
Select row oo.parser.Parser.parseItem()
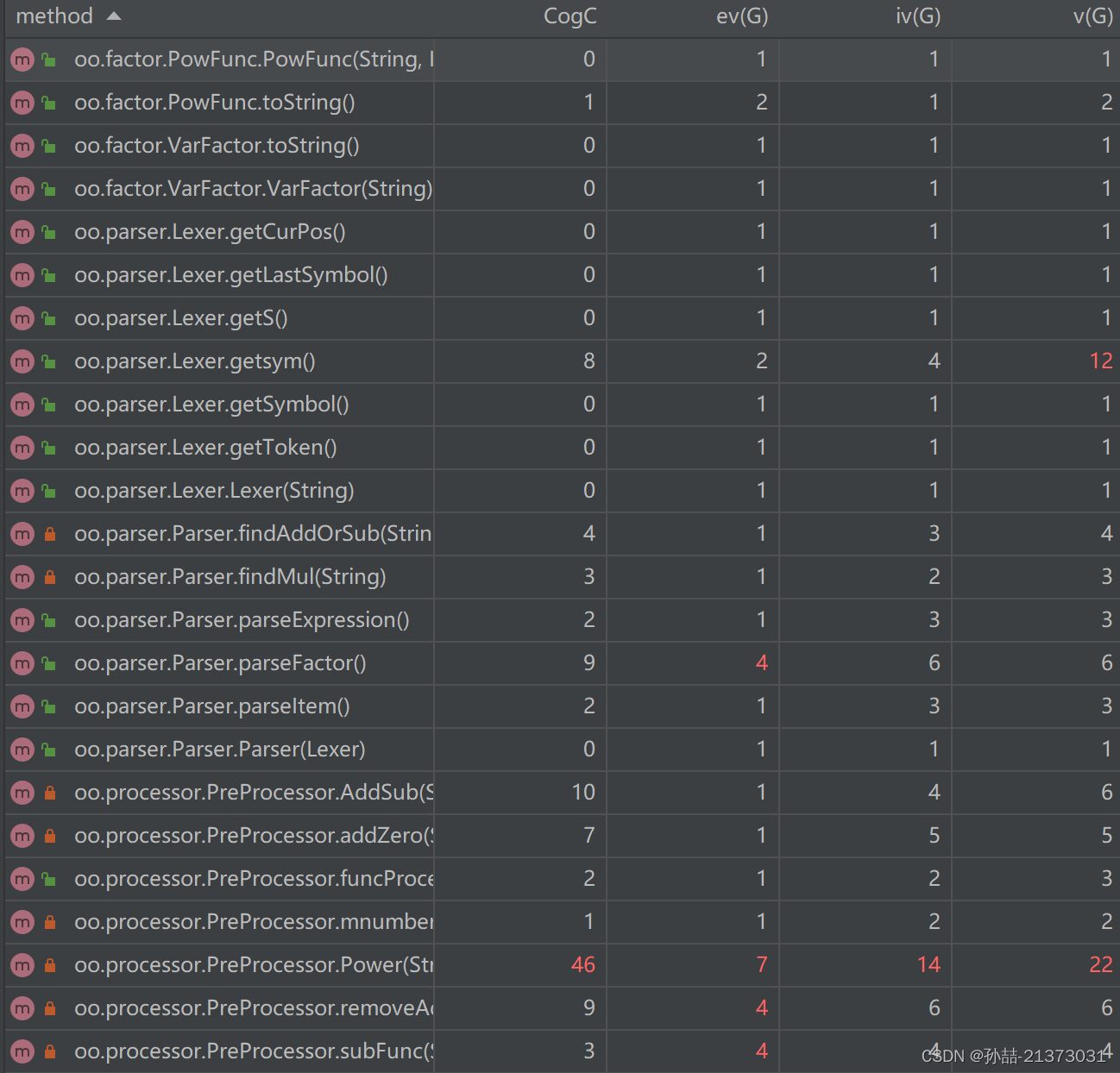[562, 706]
